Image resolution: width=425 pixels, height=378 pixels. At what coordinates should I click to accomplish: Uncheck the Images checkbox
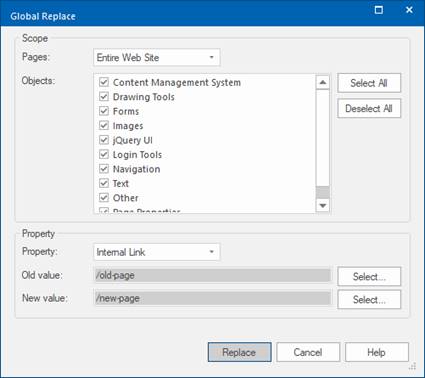[104, 126]
